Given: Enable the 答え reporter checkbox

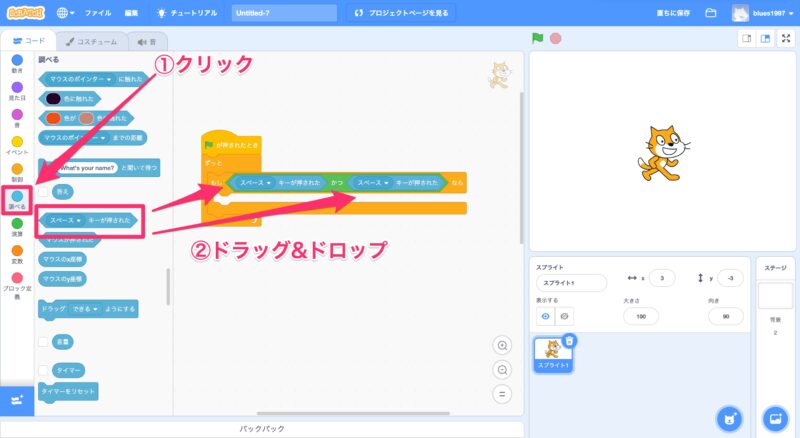Looking at the screenshot, I should [x=44, y=190].
